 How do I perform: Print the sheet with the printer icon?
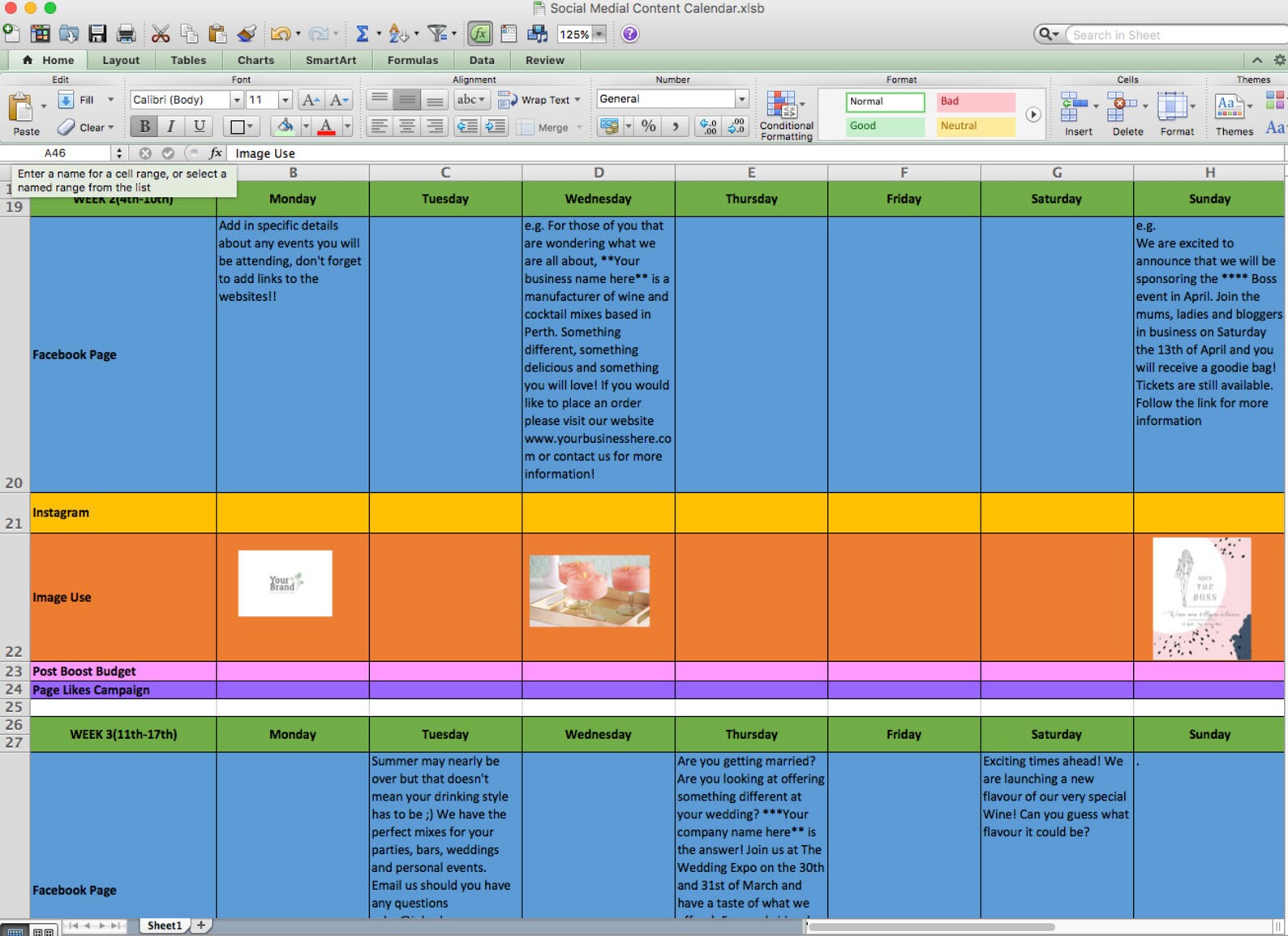tap(126, 33)
